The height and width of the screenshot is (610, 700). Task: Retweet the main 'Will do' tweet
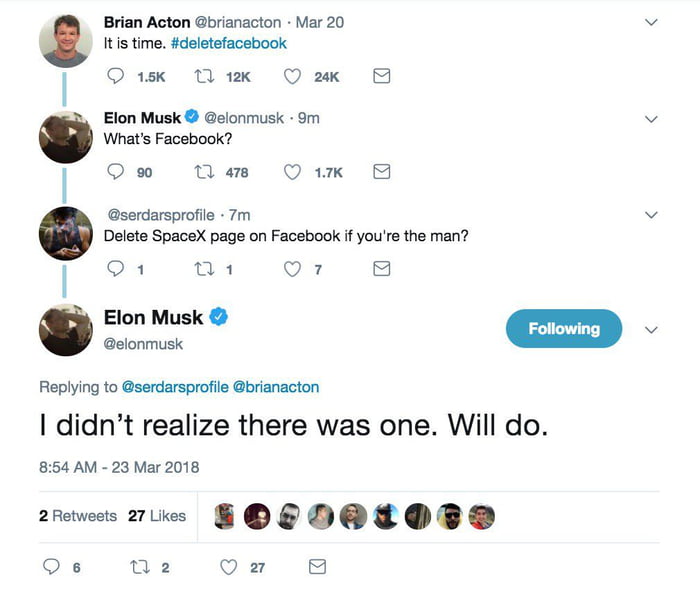pos(140,567)
